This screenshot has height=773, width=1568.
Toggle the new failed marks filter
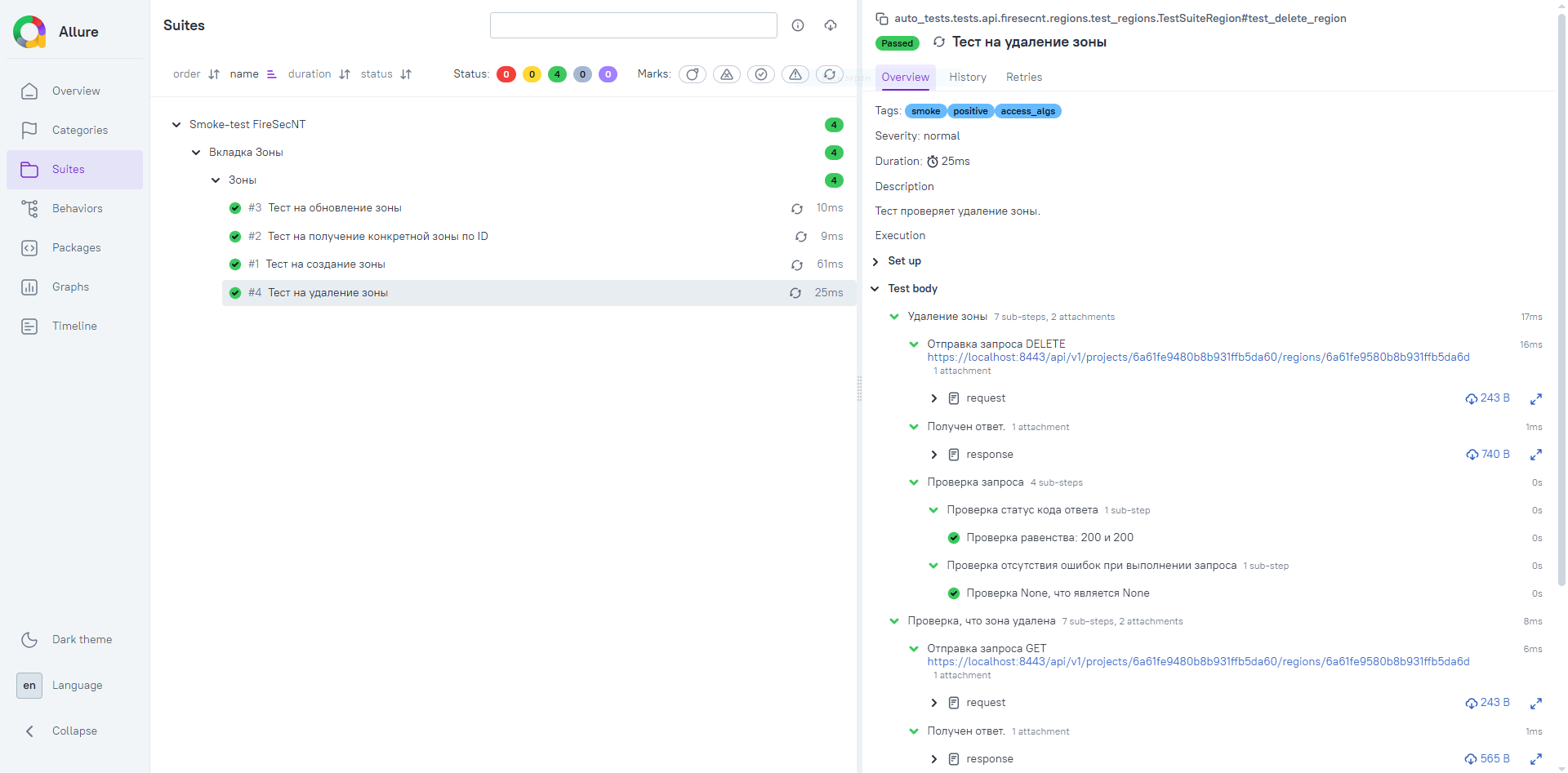(727, 74)
